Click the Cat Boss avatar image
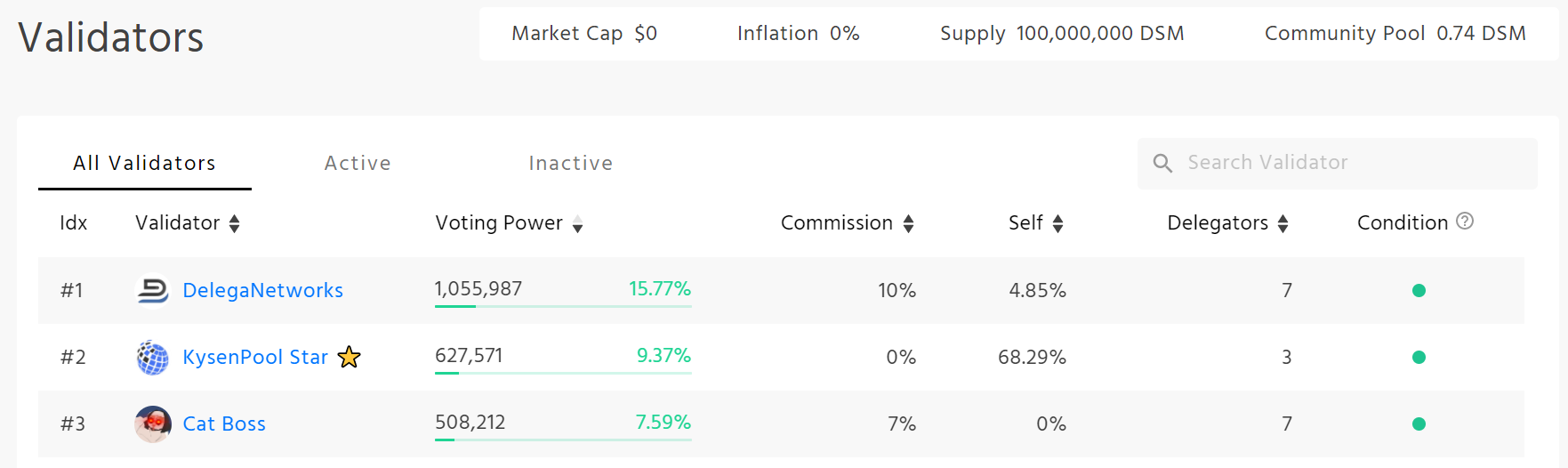Viewport: 1568px width, 468px height. point(152,424)
